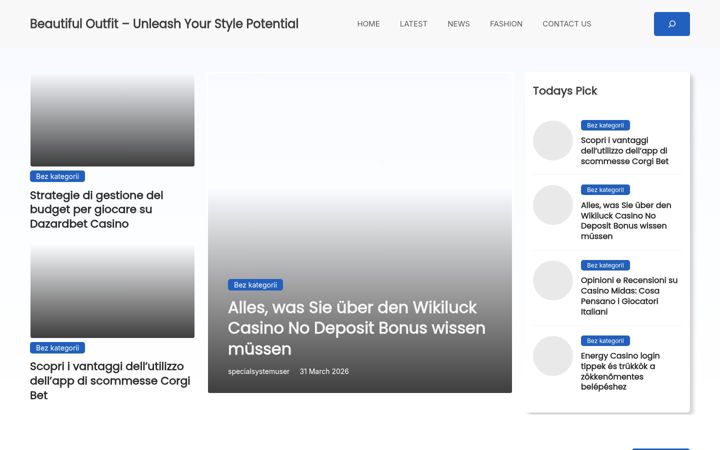The width and height of the screenshot is (720, 450).
Task: Open Todays Pick Wikiluck Casino No Deposit link
Action: (626, 220)
